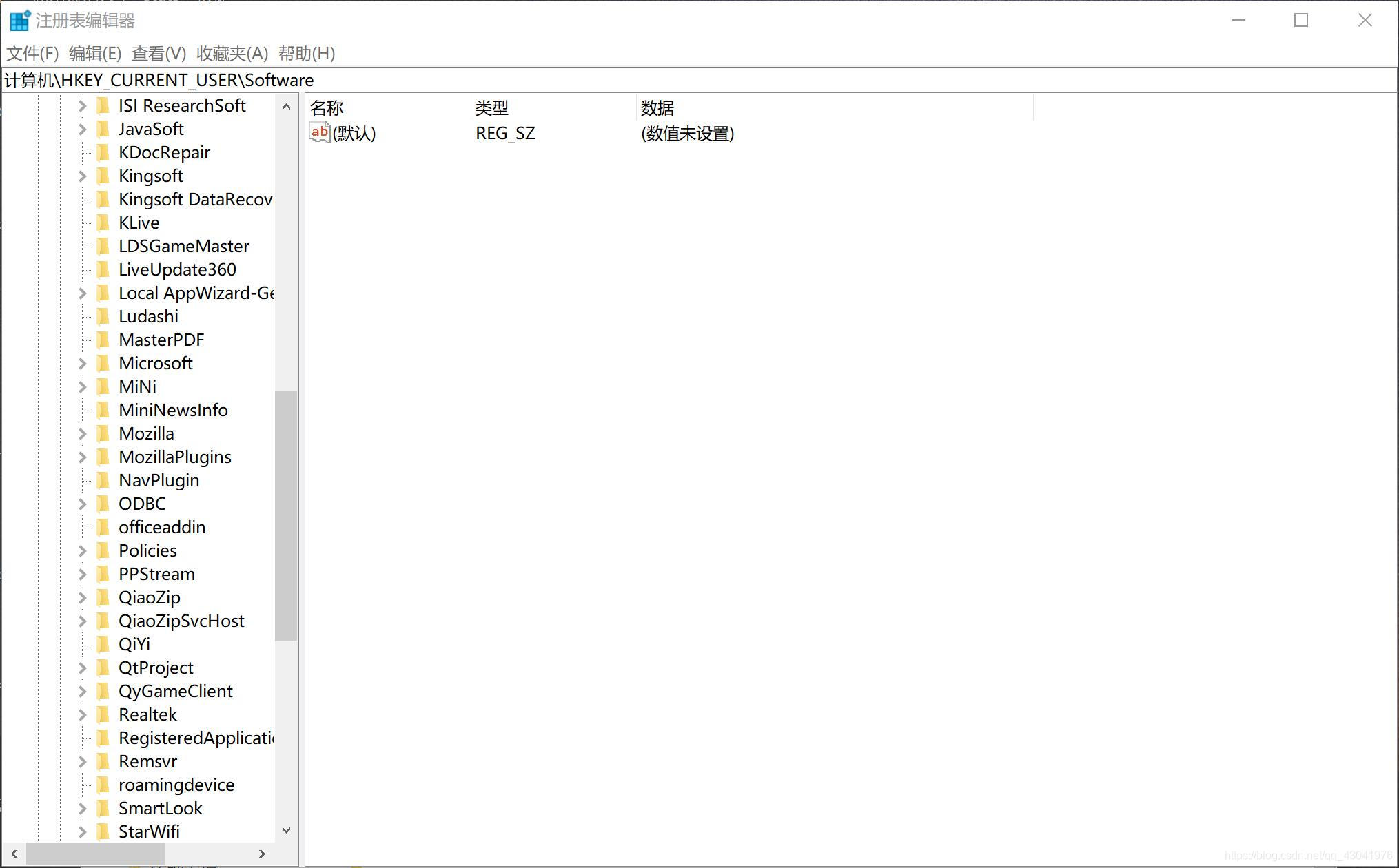Click the tree vertical scrollbar thumb

click(x=286, y=516)
